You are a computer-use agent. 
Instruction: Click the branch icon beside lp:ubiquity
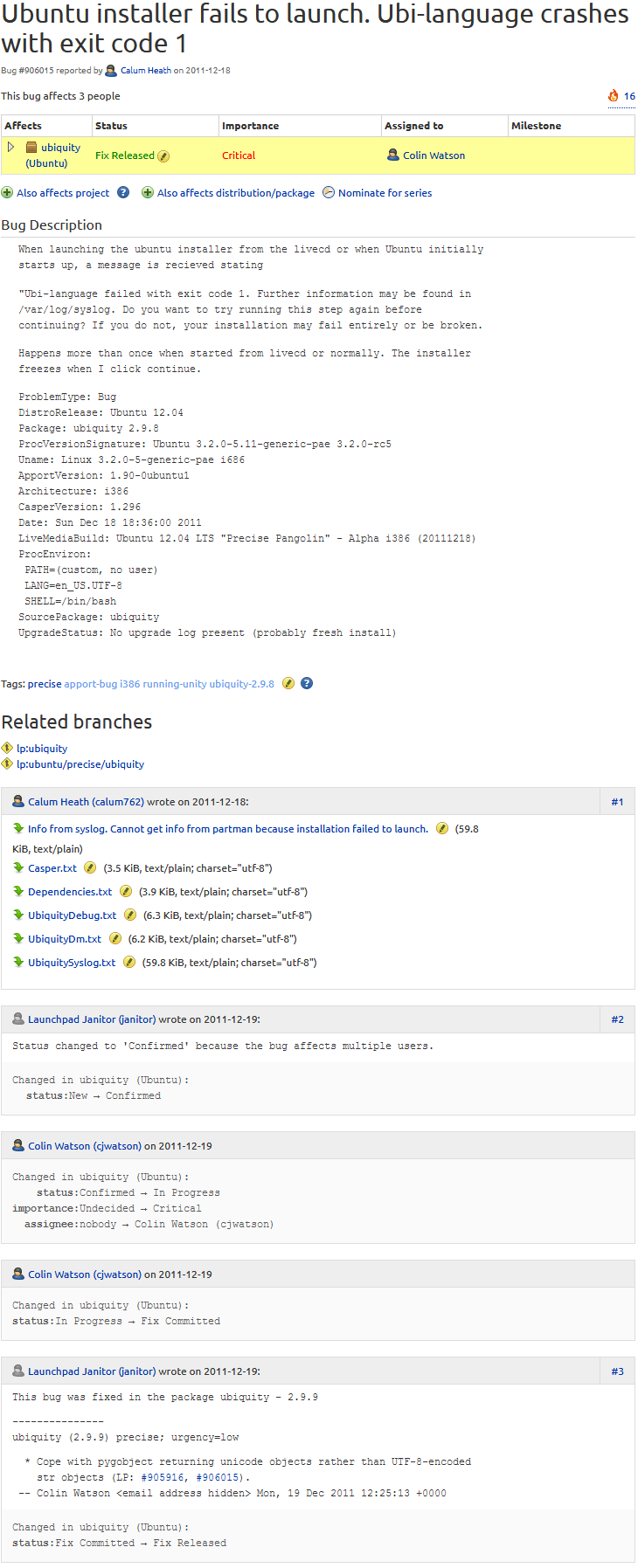tap(7, 748)
